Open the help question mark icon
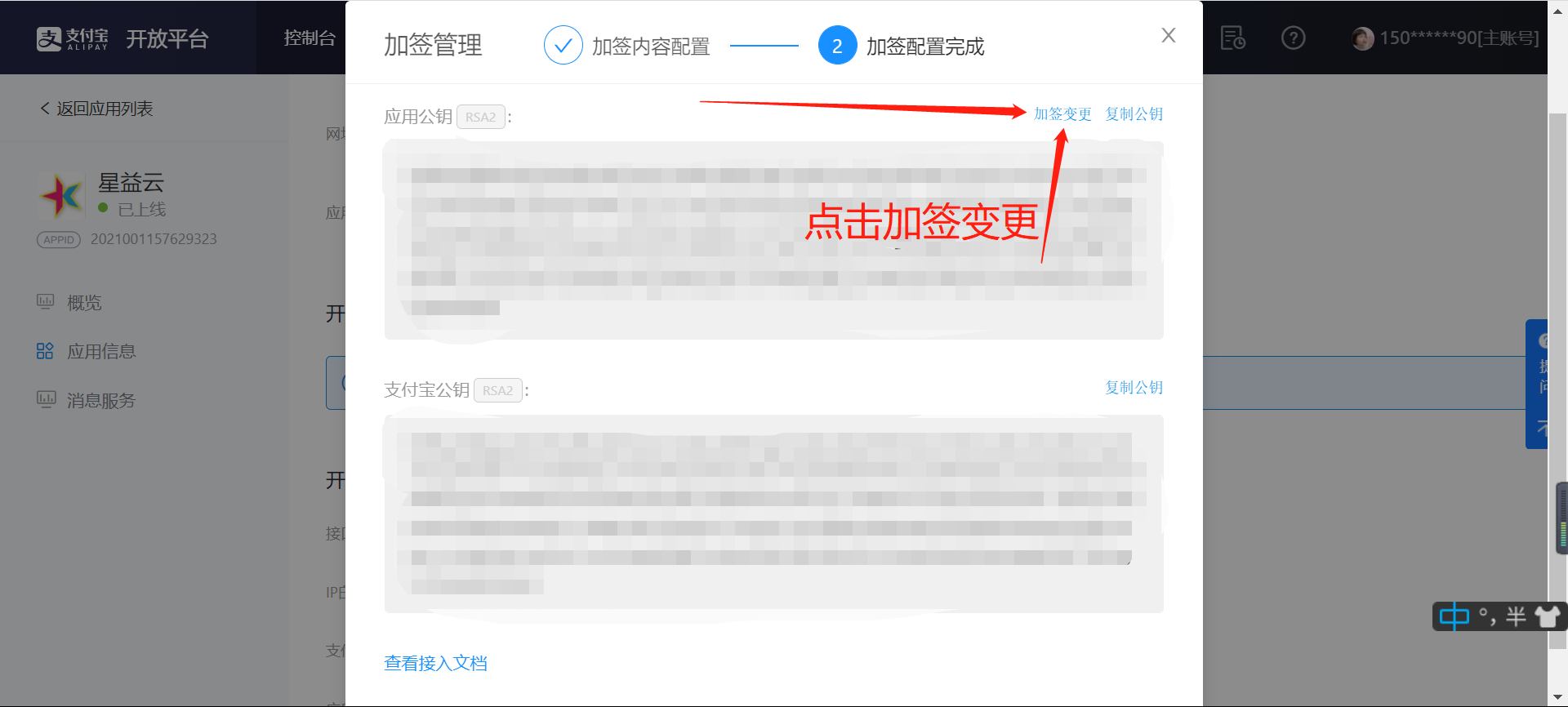 [1293, 38]
